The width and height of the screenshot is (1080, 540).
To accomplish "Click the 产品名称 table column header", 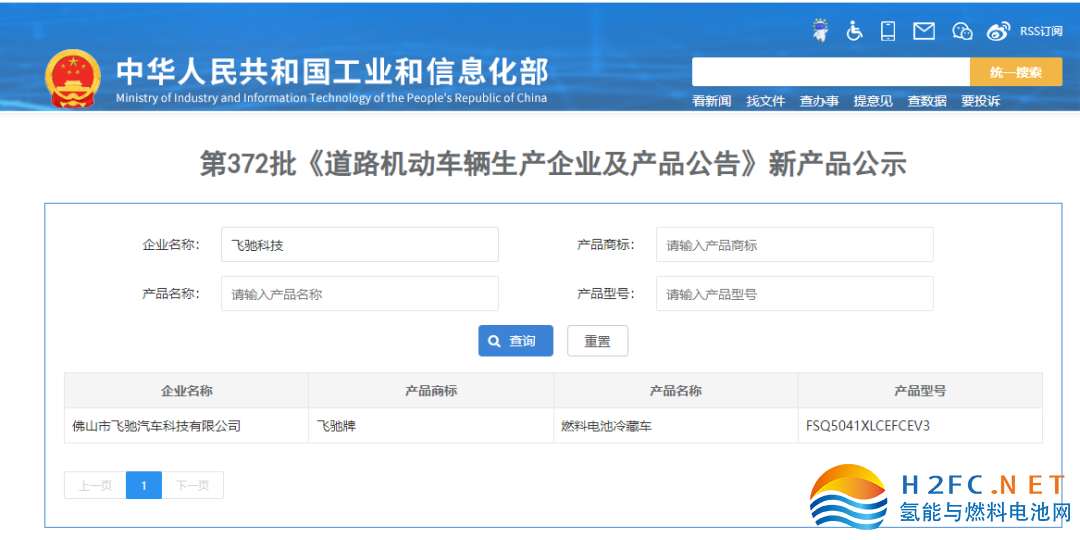I will click(676, 391).
